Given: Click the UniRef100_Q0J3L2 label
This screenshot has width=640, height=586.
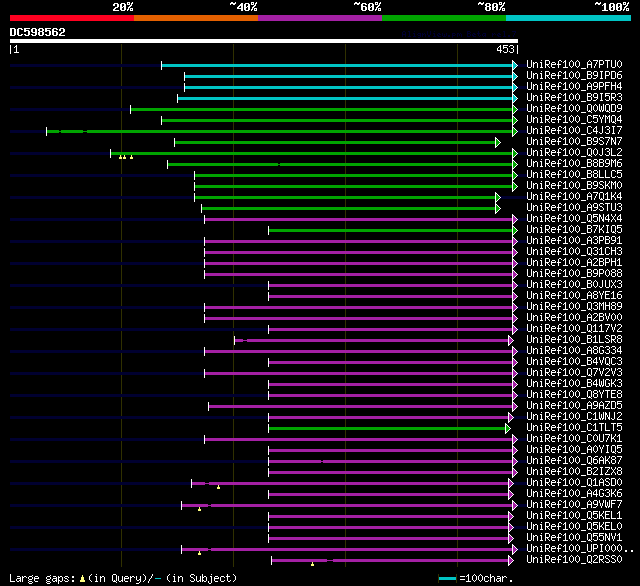Looking at the screenshot, I should click(x=574, y=153).
